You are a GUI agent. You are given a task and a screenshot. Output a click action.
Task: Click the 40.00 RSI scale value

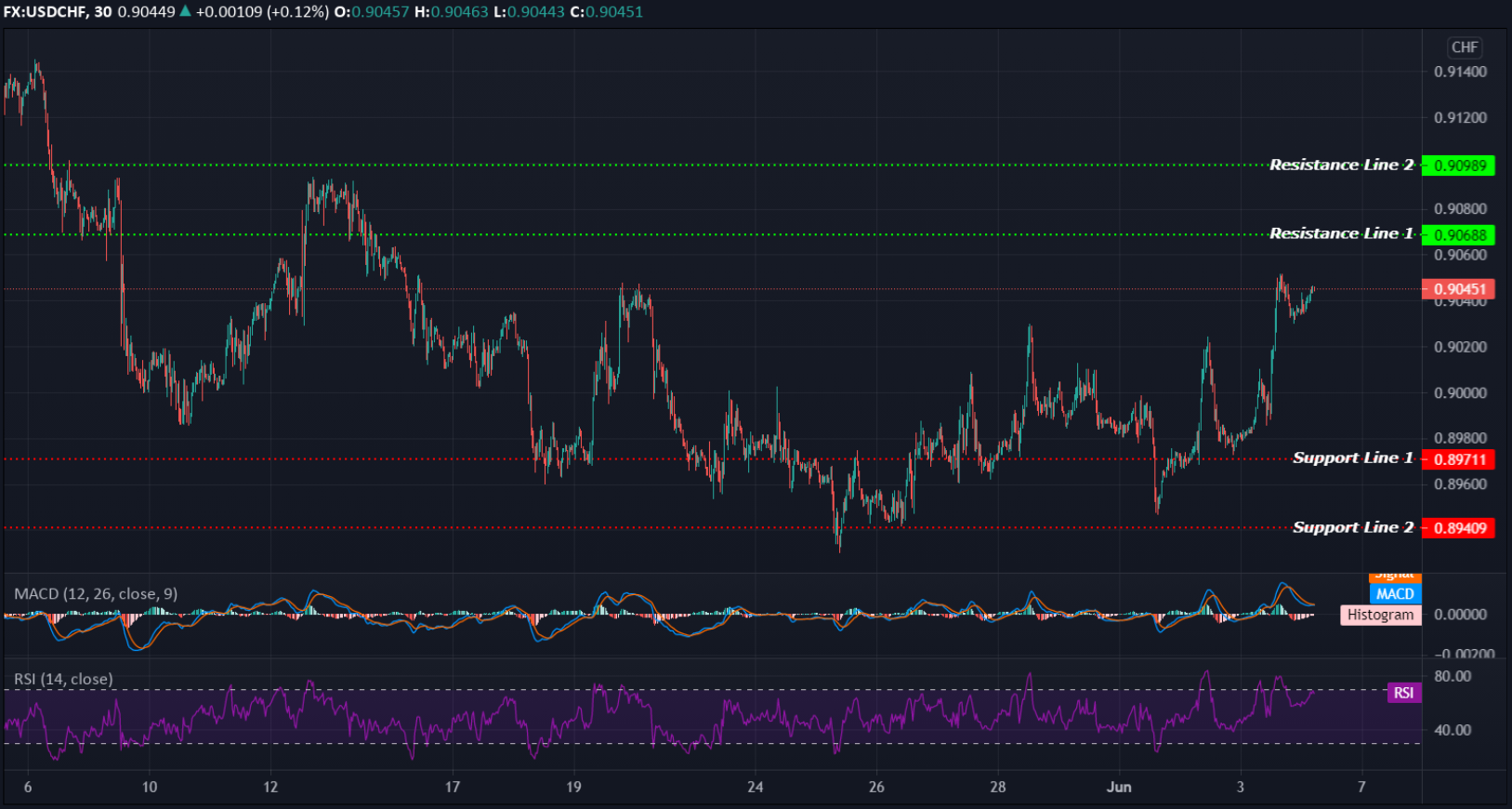(x=1453, y=730)
